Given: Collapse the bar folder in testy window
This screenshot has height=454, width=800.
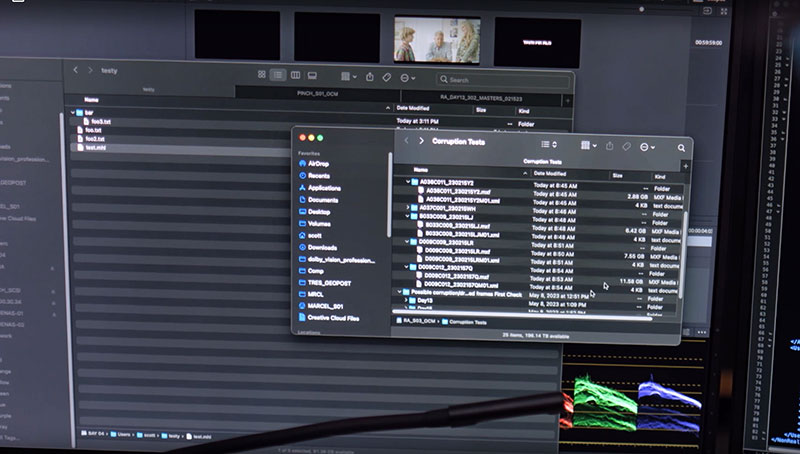Looking at the screenshot, I should 73,113.
